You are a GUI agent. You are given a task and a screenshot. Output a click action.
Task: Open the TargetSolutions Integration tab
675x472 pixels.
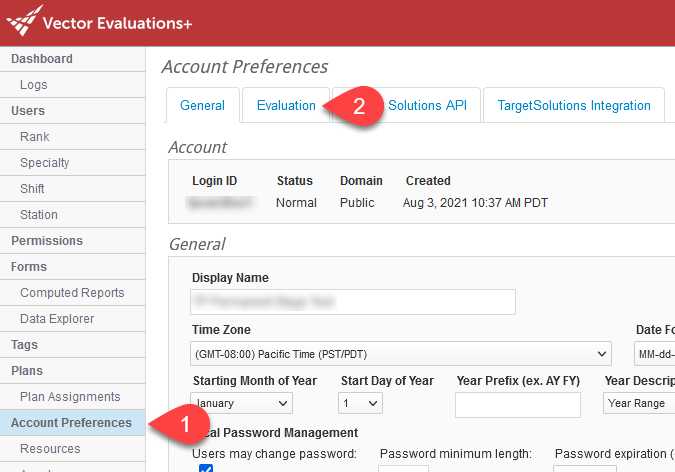pos(574,106)
